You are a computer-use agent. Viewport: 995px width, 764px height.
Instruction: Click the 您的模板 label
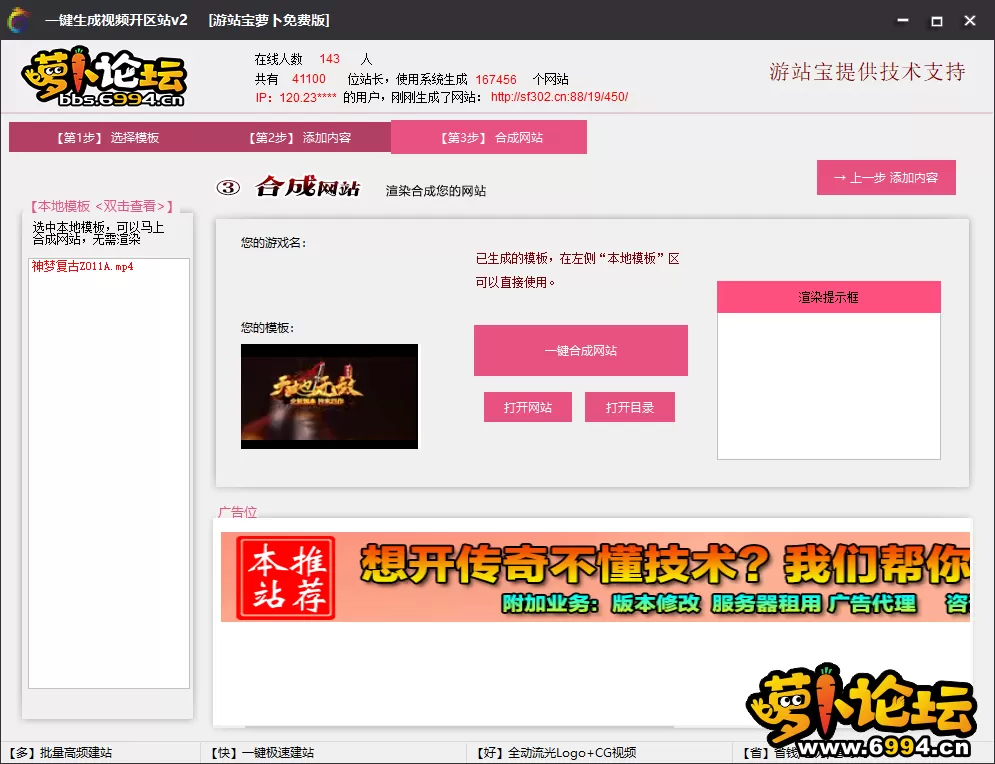267,328
